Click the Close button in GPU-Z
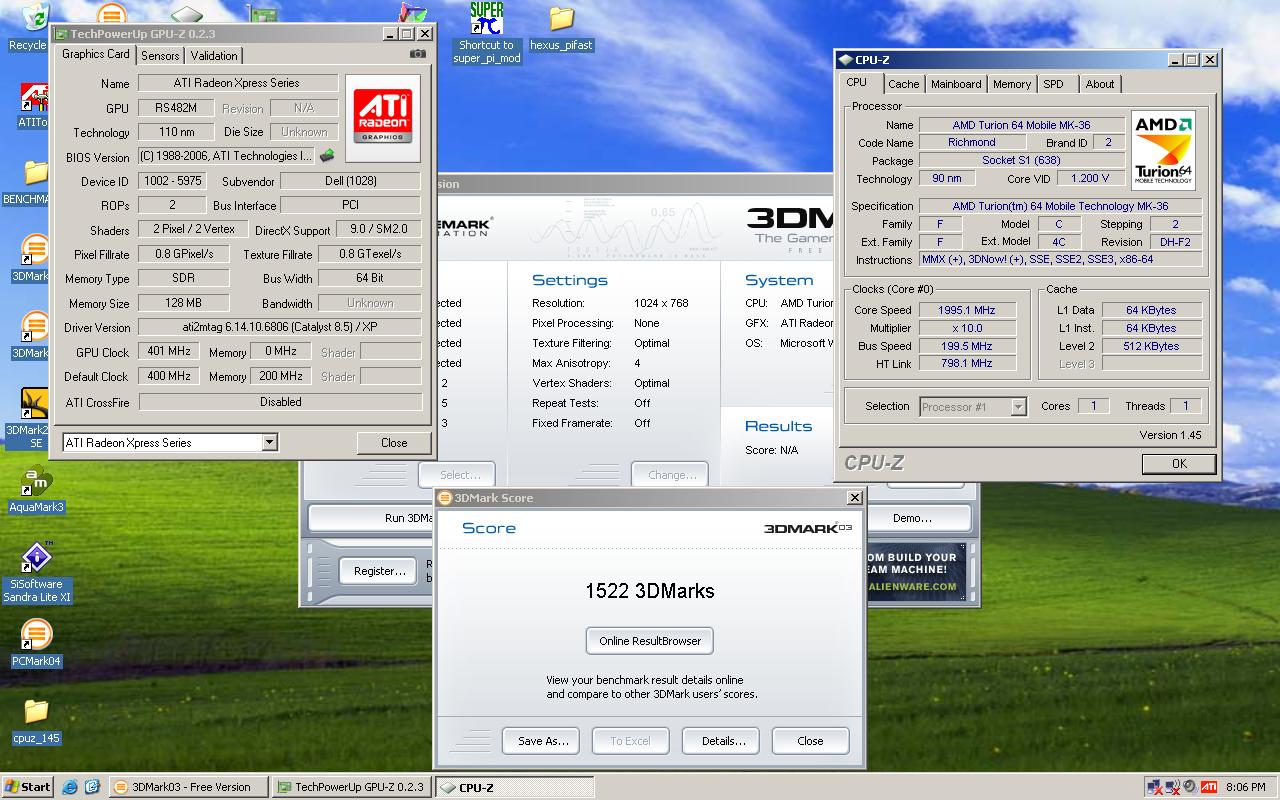The width and height of the screenshot is (1280, 800). 394,442
